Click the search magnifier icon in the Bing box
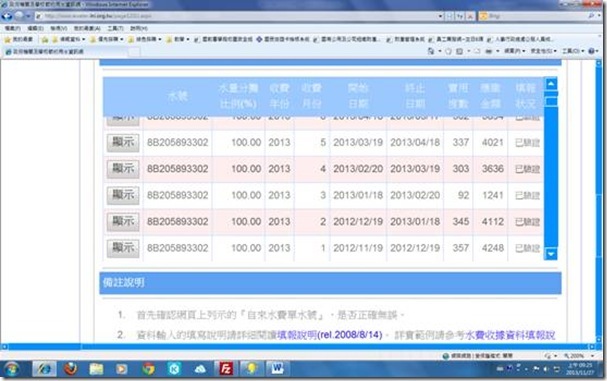 point(591,16)
